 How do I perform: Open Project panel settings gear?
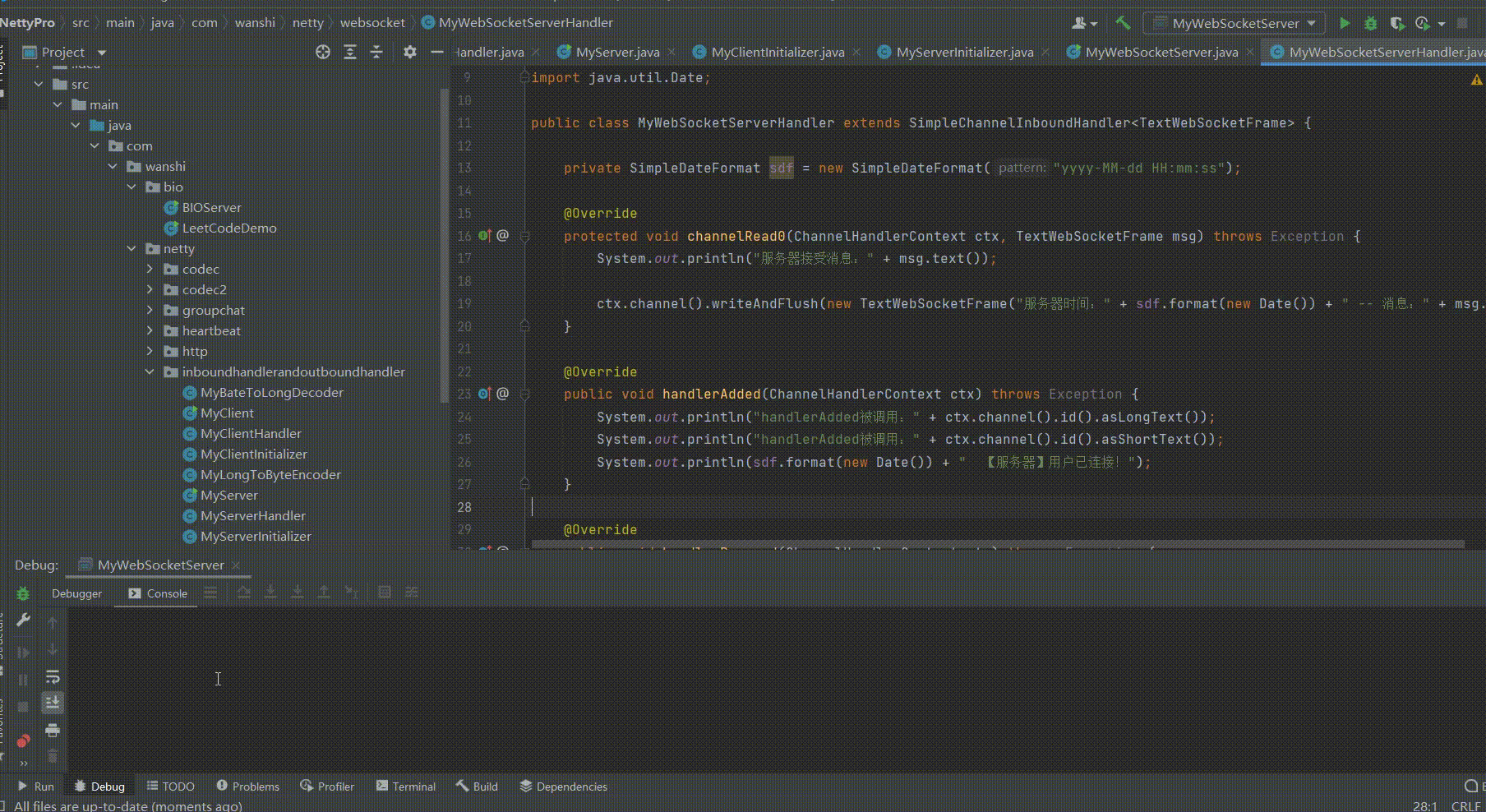click(x=410, y=52)
